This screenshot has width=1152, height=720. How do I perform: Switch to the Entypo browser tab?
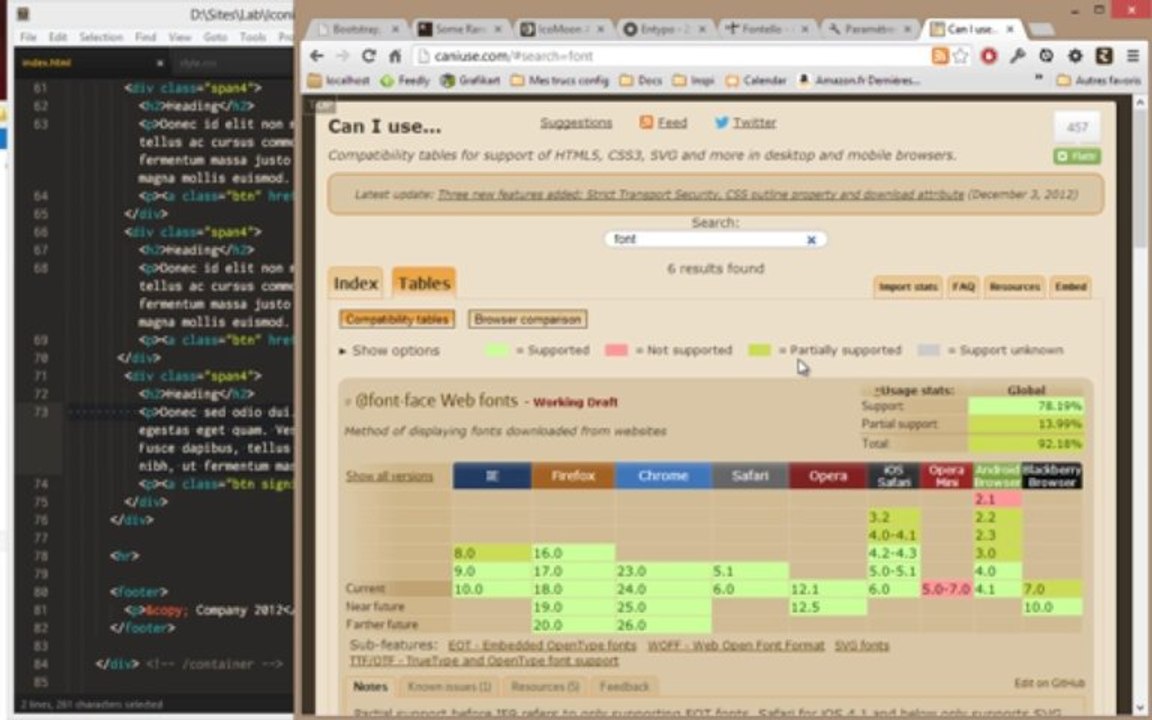coord(665,29)
